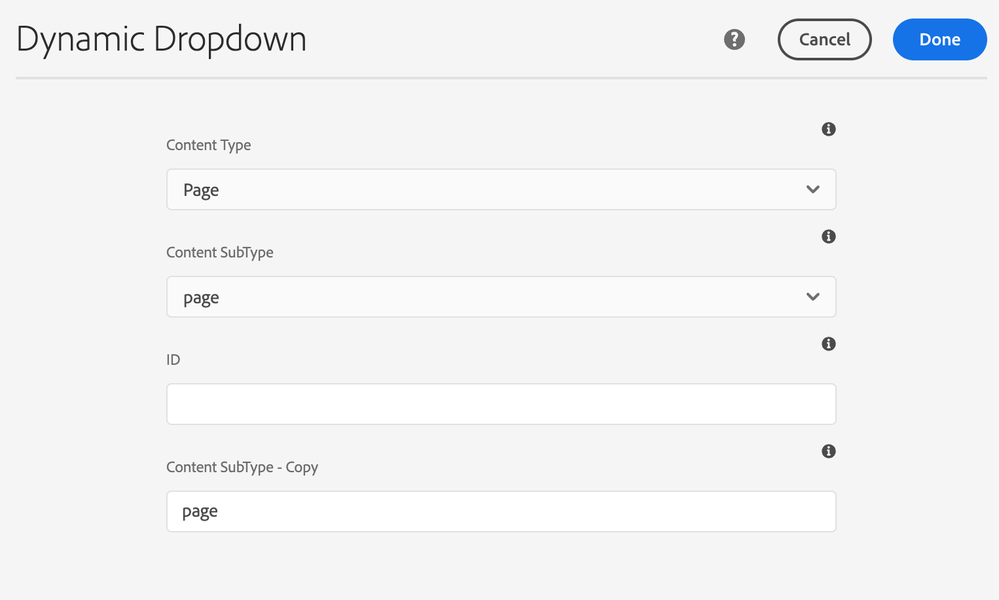The width and height of the screenshot is (999, 600).
Task: Expand the Content SubType chevron arrow
Action: [813, 297]
